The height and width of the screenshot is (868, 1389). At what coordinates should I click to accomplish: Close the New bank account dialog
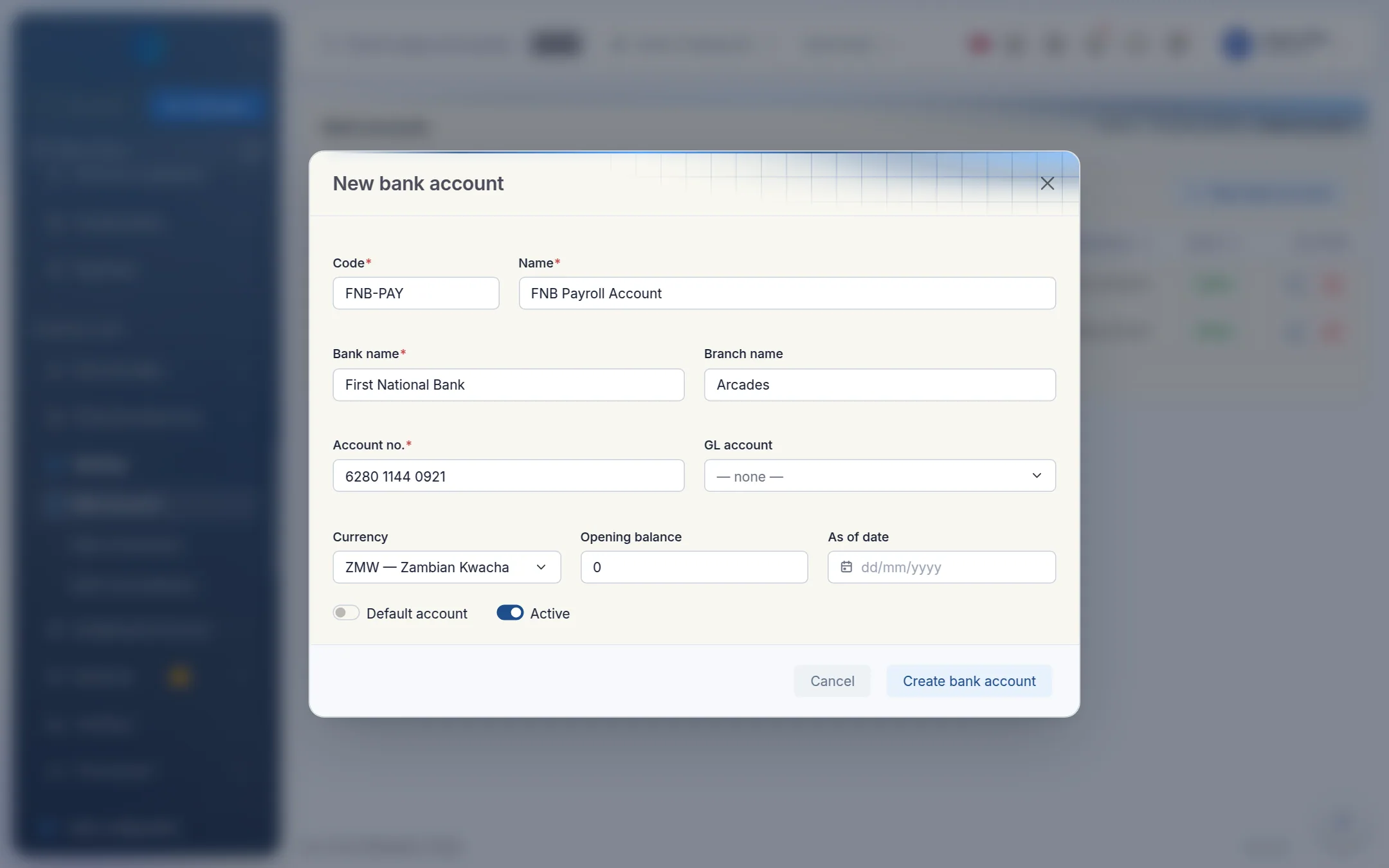click(x=1047, y=183)
